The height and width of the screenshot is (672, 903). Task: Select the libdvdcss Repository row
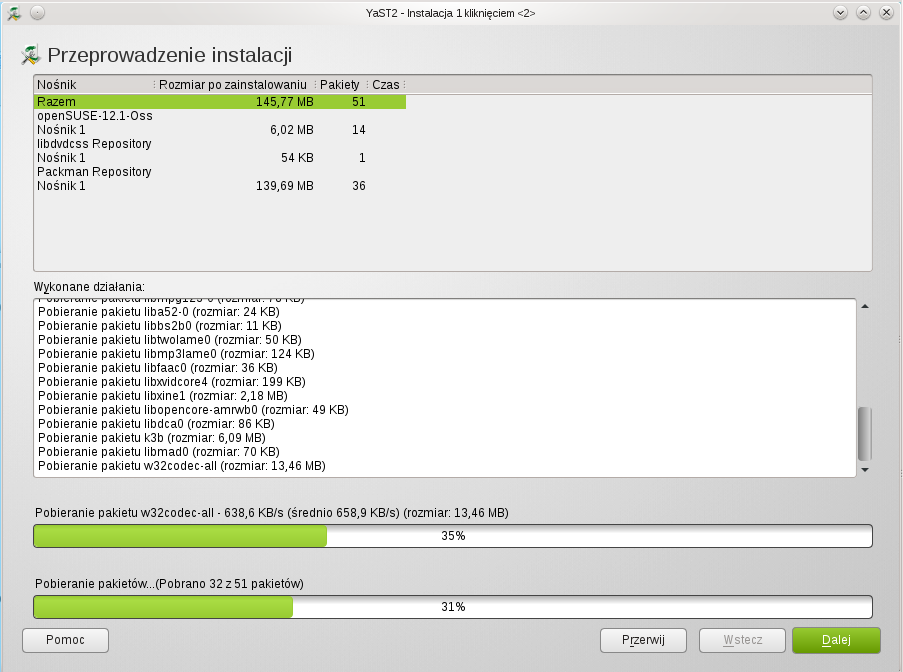click(x=94, y=144)
